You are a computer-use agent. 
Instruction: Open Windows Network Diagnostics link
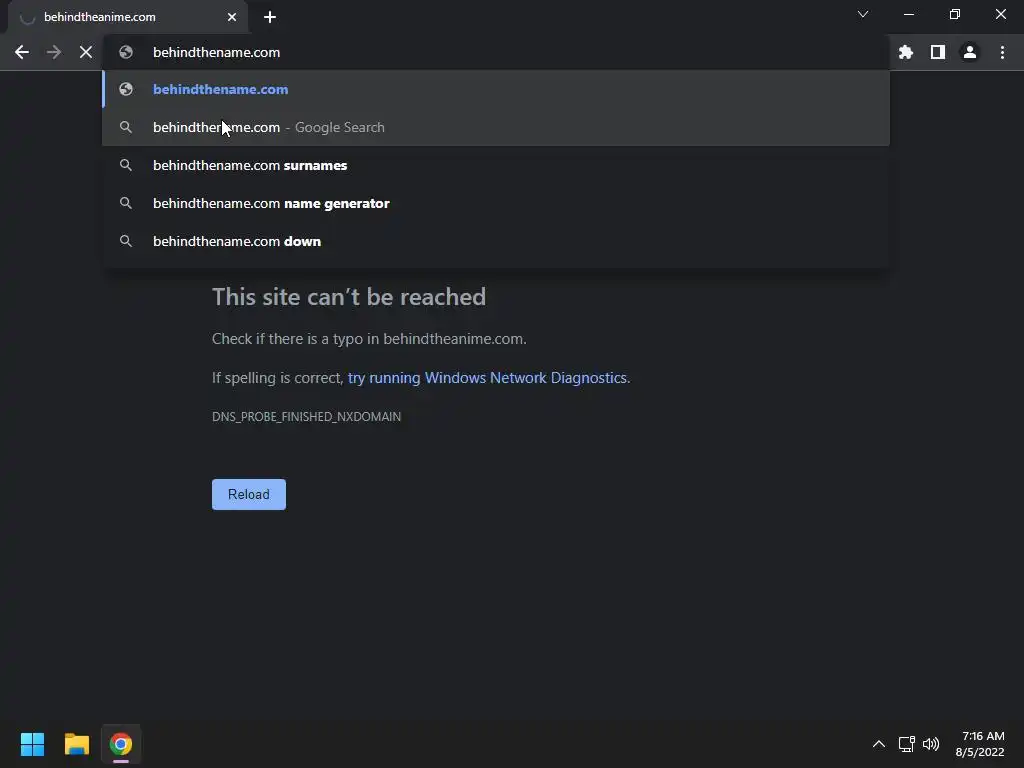point(487,378)
